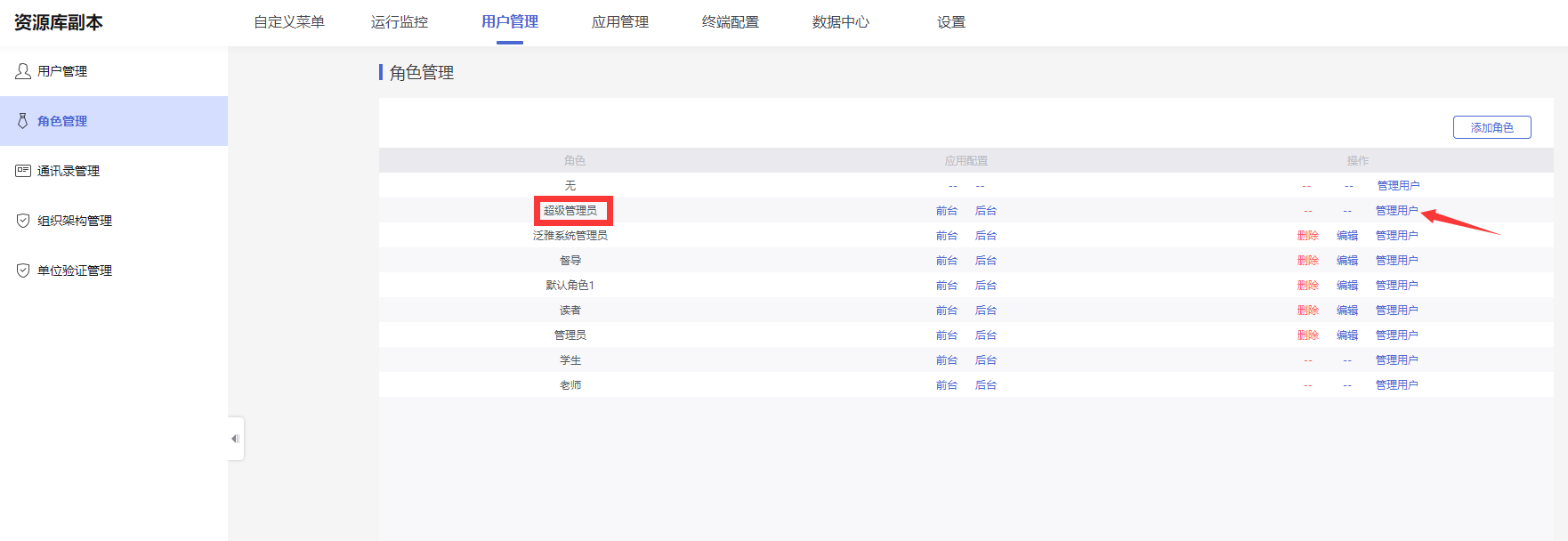The height and width of the screenshot is (541, 1568).
Task: Click 管理用户 for the 泛雅系统管理员 role
Action: 1397,236
